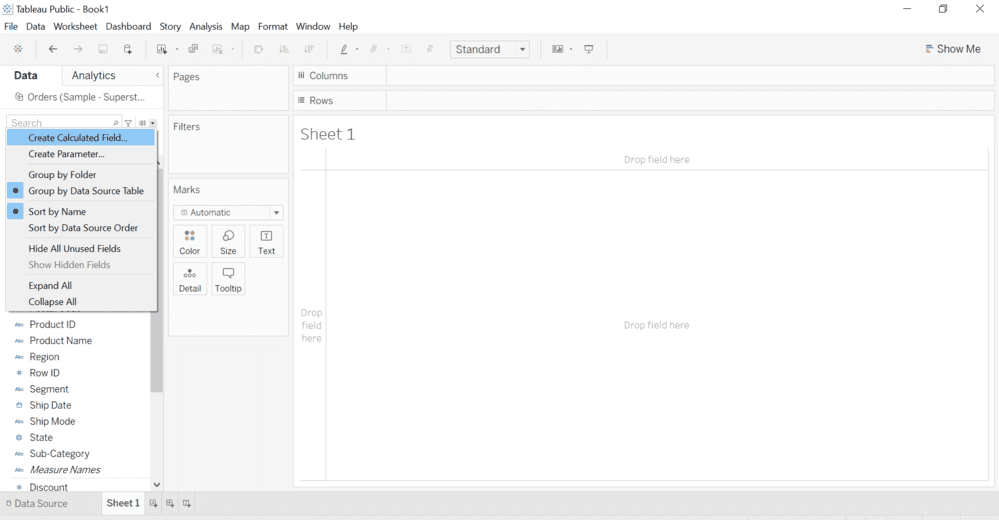This screenshot has width=999, height=520.
Task: Click the Group Members paperclip icon
Action: [374, 49]
